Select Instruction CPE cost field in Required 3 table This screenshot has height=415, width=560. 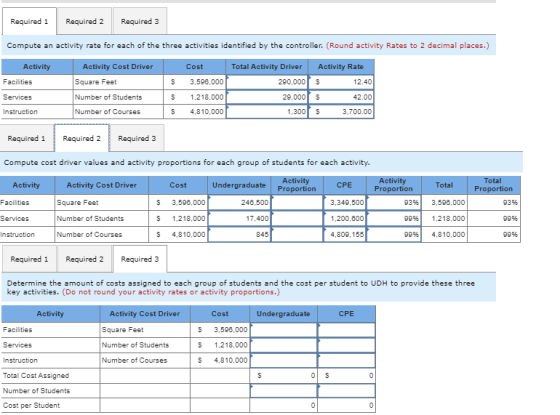coord(346,360)
